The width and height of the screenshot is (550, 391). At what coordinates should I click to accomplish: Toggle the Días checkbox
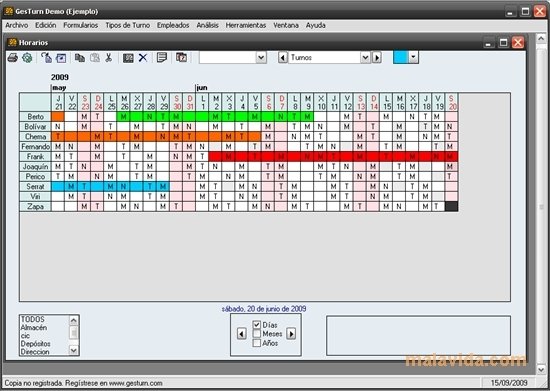[x=256, y=325]
